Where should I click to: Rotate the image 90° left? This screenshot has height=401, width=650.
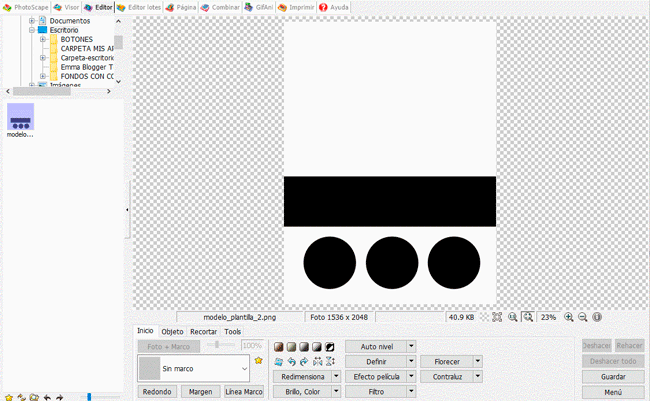(291, 362)
